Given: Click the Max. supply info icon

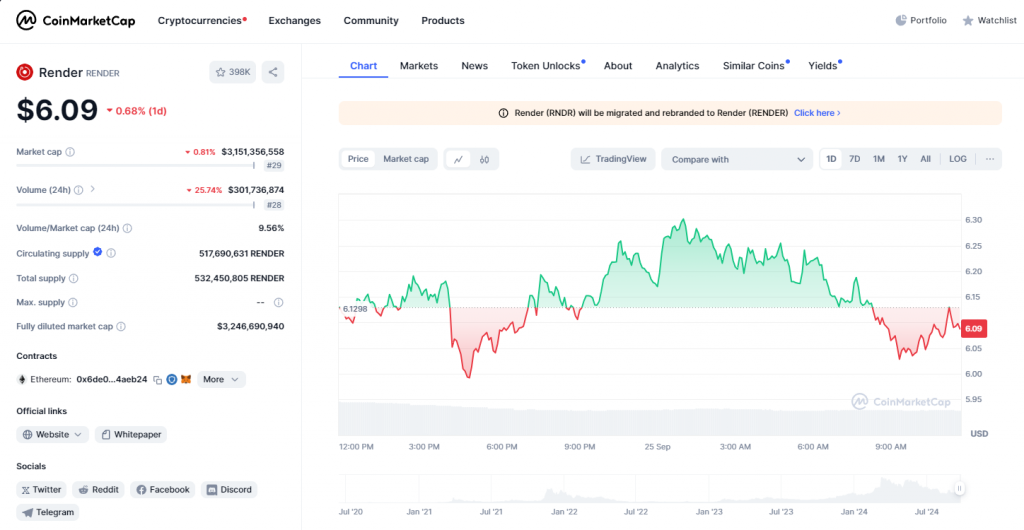Looking at the screenshot, I should 72,303.
